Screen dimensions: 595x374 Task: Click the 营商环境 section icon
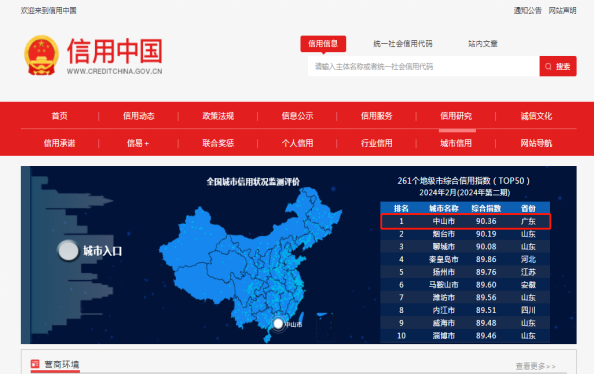(x=35, y=364)
